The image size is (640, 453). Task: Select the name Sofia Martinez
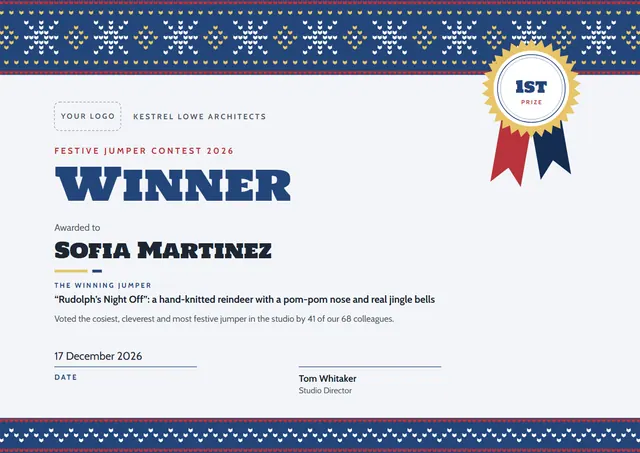pyautogui.click(x=163, y=250)
